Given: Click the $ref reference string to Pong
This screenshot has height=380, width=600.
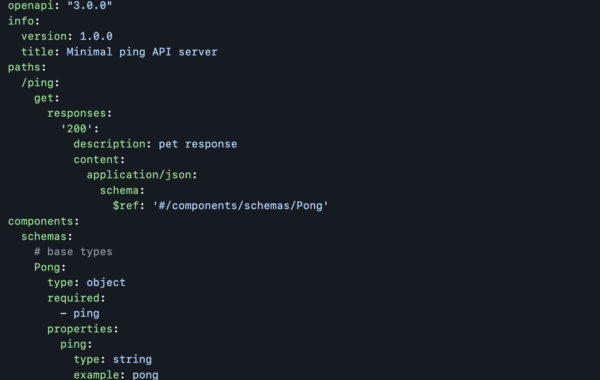Looking at the screenshot, I should [240, 206].
